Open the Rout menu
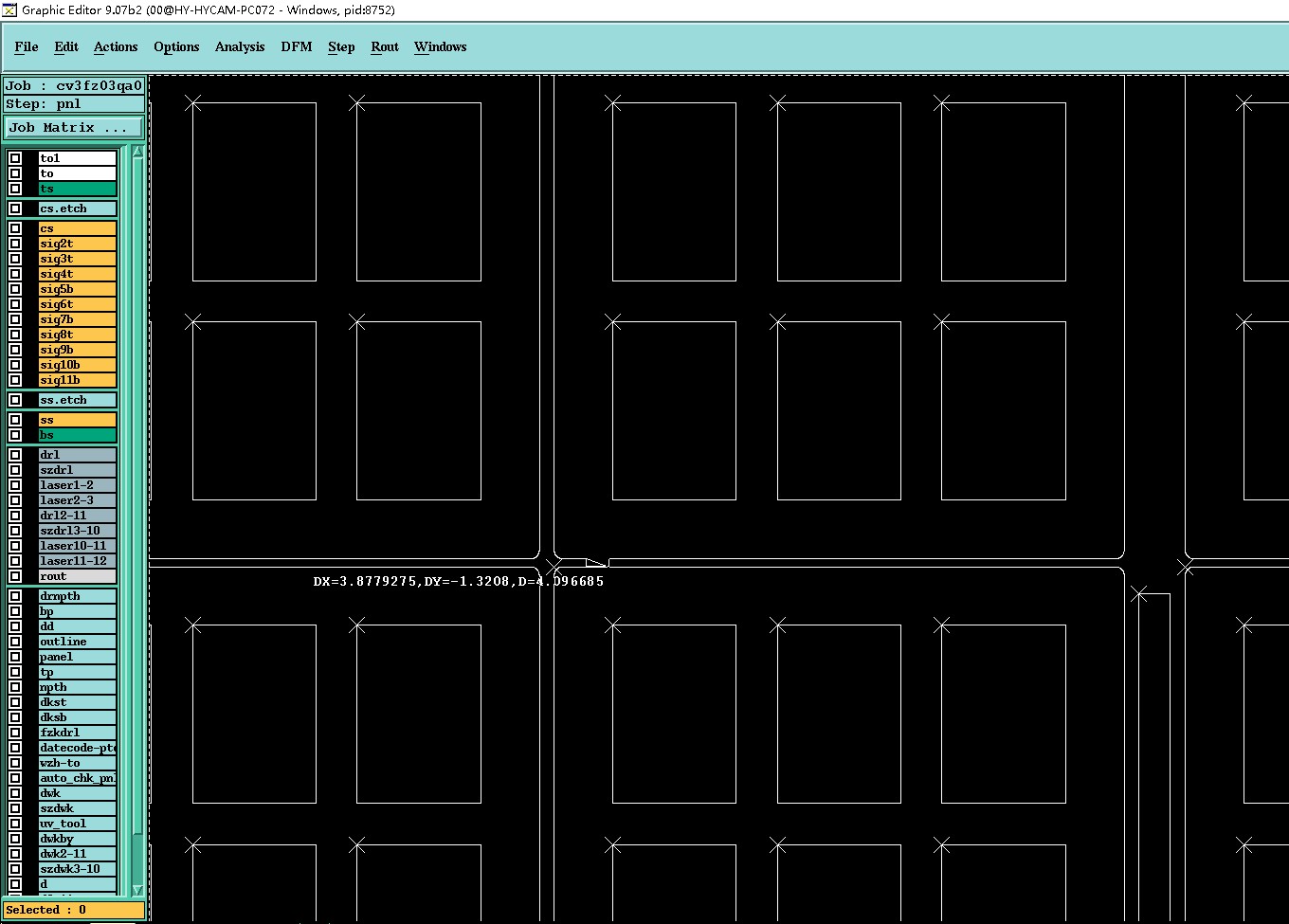Image resolution: width=1289 pixels, height=924 pixels. (x=385, y=46)
